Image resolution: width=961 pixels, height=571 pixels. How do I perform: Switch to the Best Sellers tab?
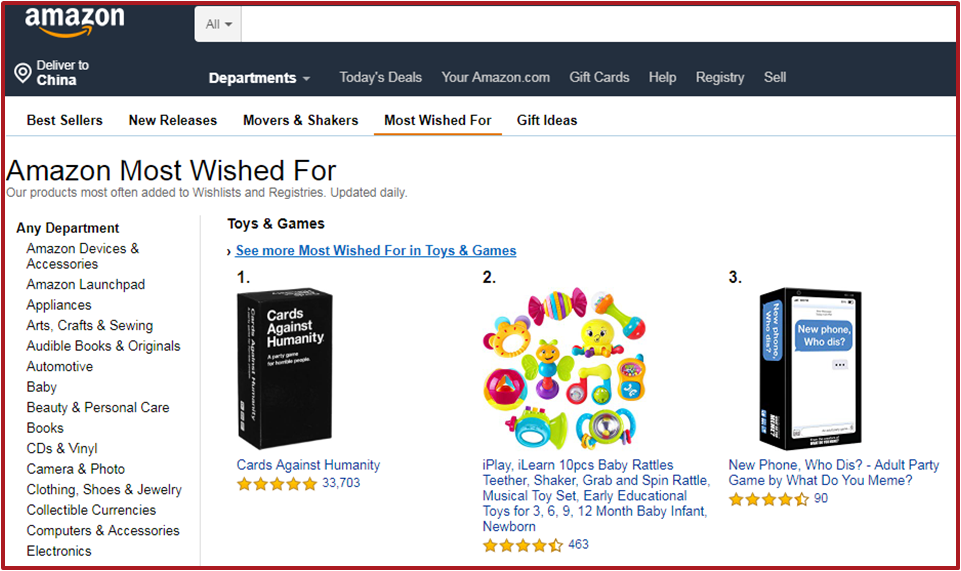click(x=64, y=120)
